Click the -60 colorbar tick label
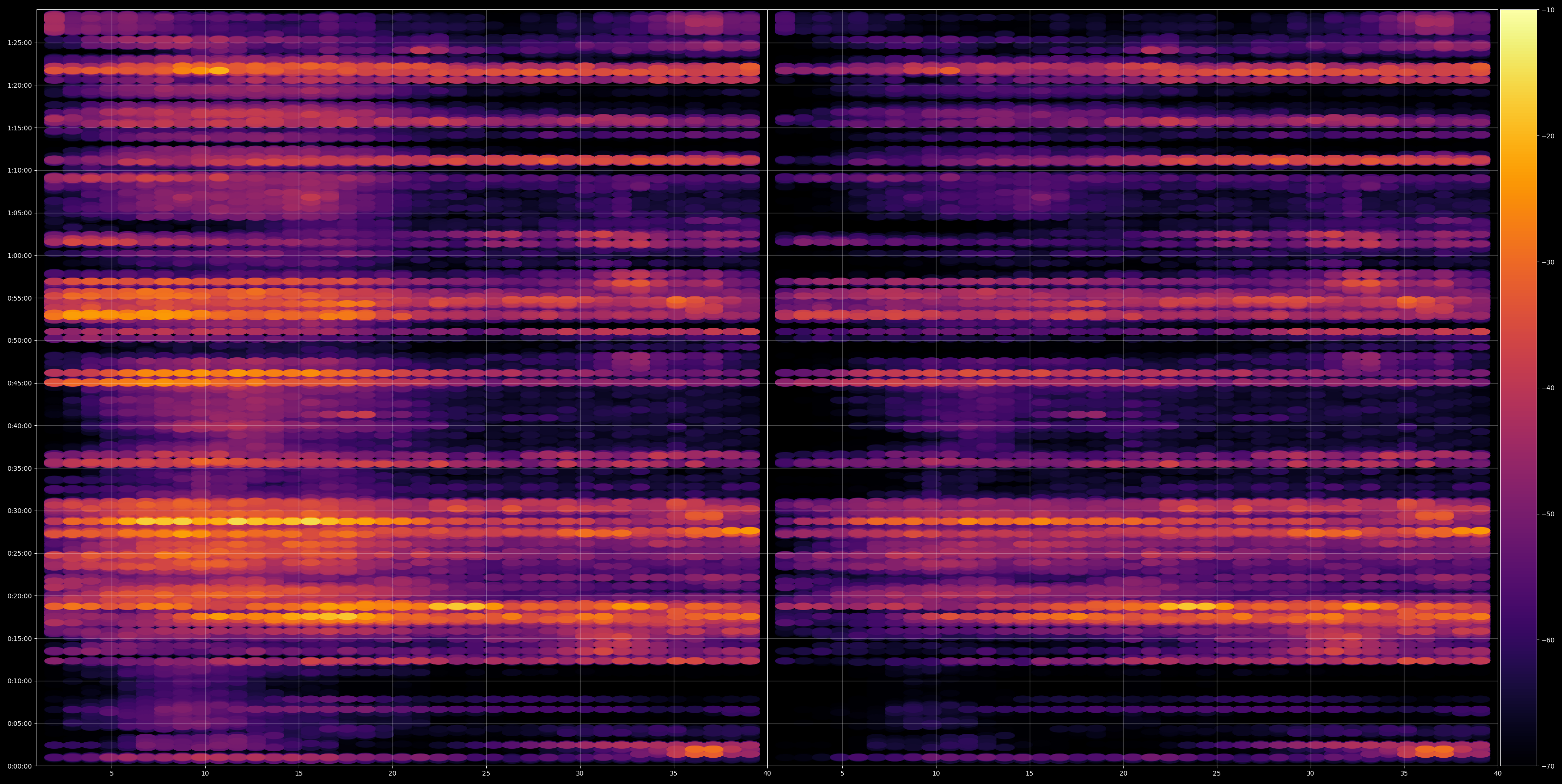 coord(1548,641)
